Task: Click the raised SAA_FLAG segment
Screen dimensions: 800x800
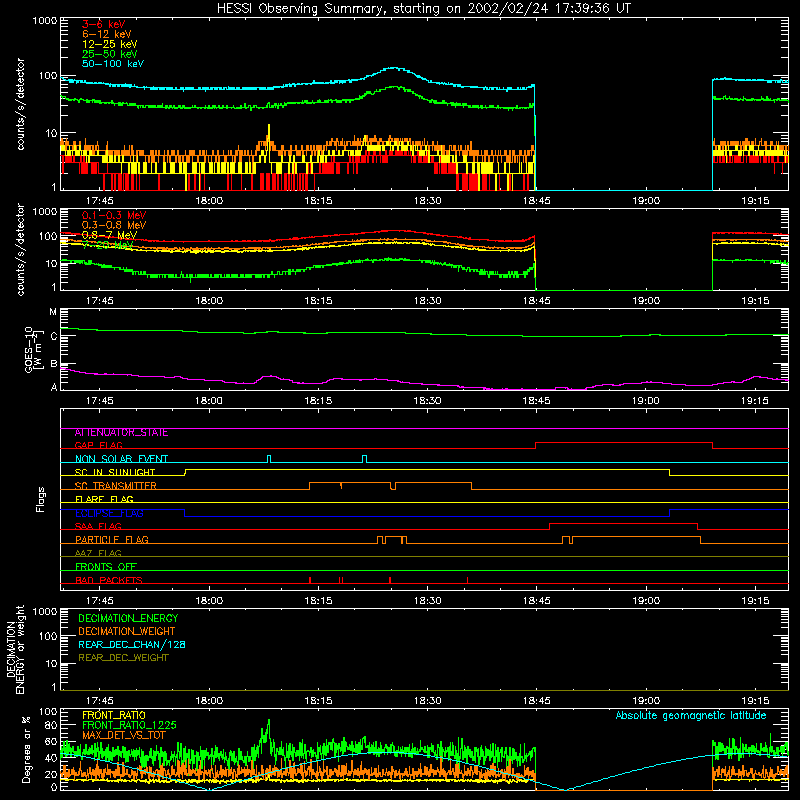Action: tap(623, 524)
